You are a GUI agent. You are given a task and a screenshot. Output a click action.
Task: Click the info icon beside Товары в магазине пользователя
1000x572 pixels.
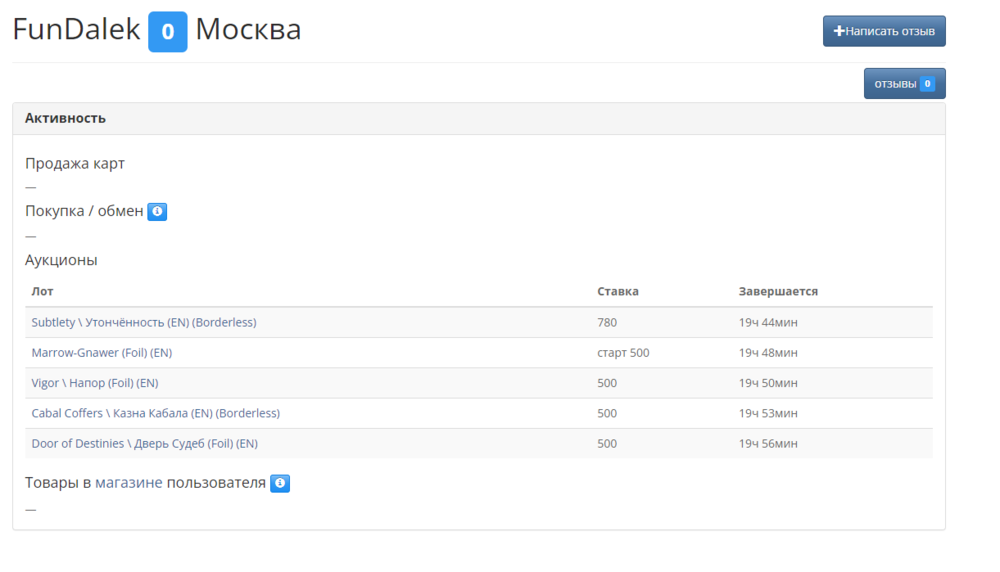[280, 484]
